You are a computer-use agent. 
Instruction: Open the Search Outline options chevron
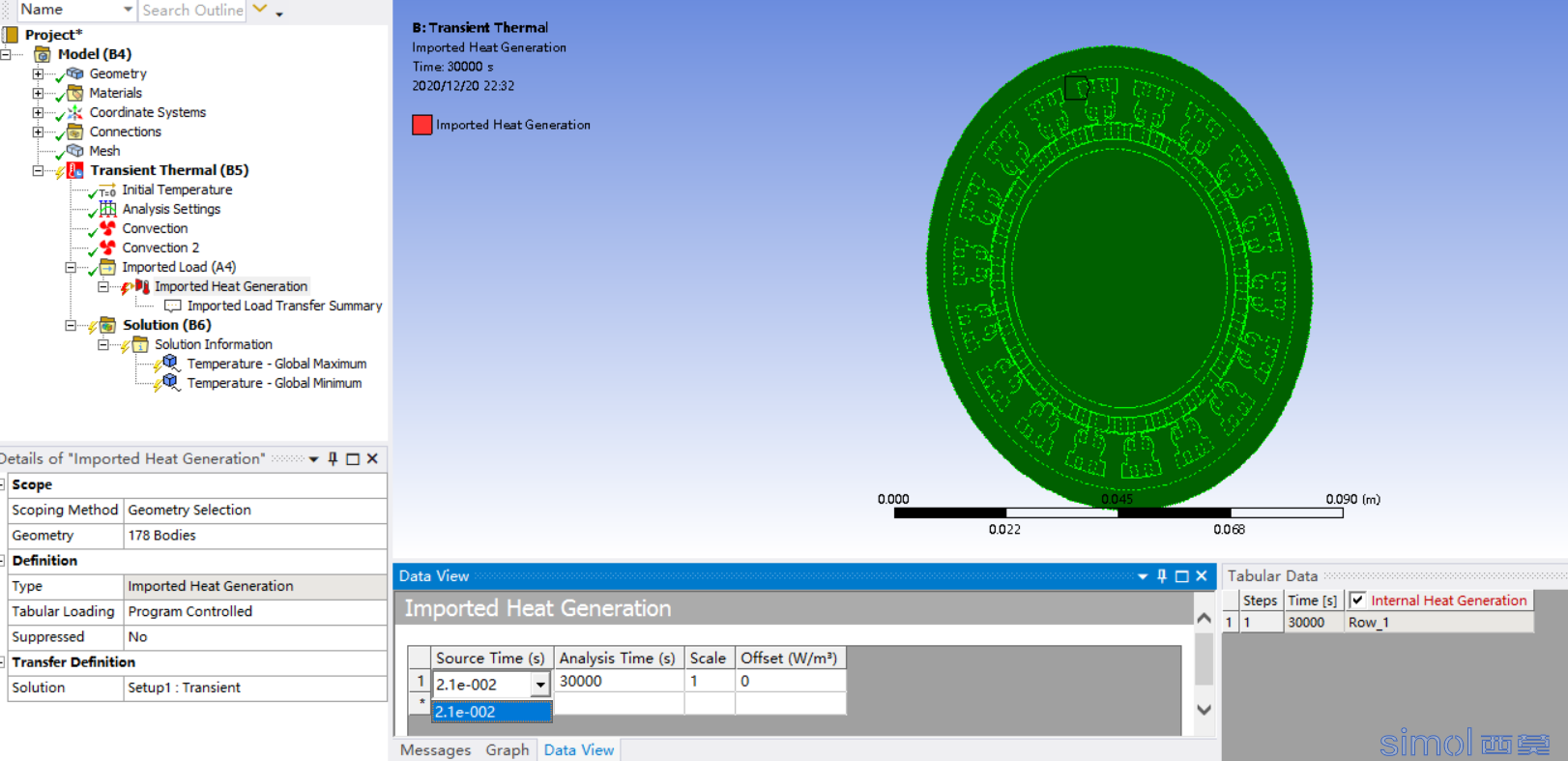tap(259, 10)
